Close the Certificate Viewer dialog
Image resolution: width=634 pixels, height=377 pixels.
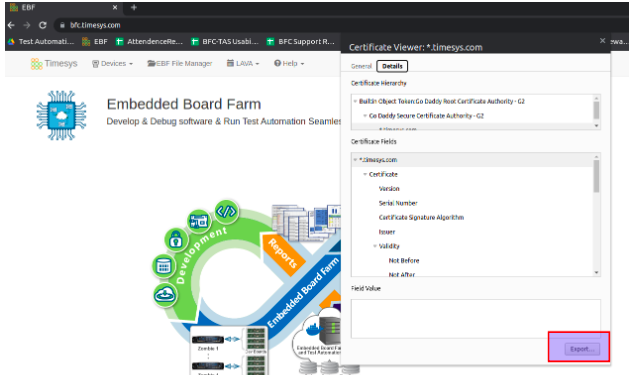pyautogui.click(x=602, y=40)
